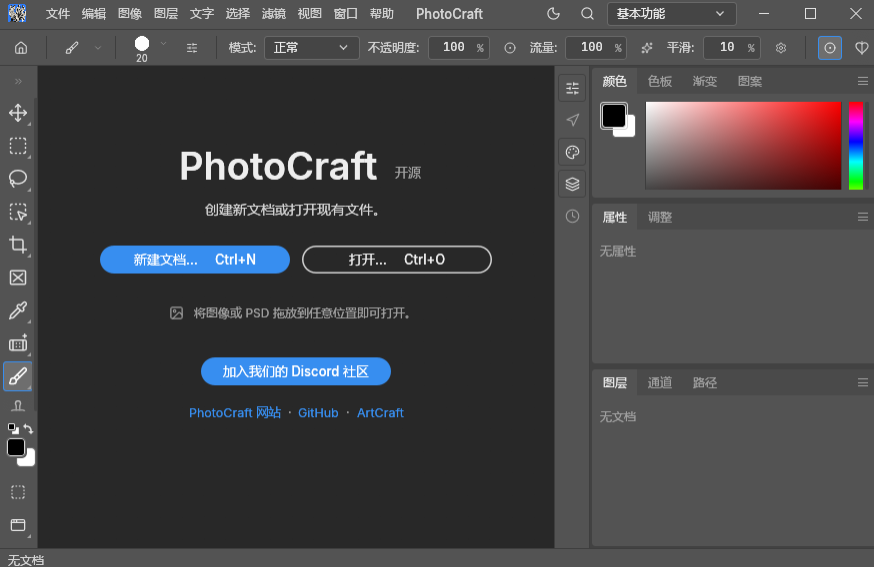Image resolution: width=874 pixels, height=567 pixels.
Task: Click 新建文档 Ctrl+N button
Action: click(x=195, y=260)
